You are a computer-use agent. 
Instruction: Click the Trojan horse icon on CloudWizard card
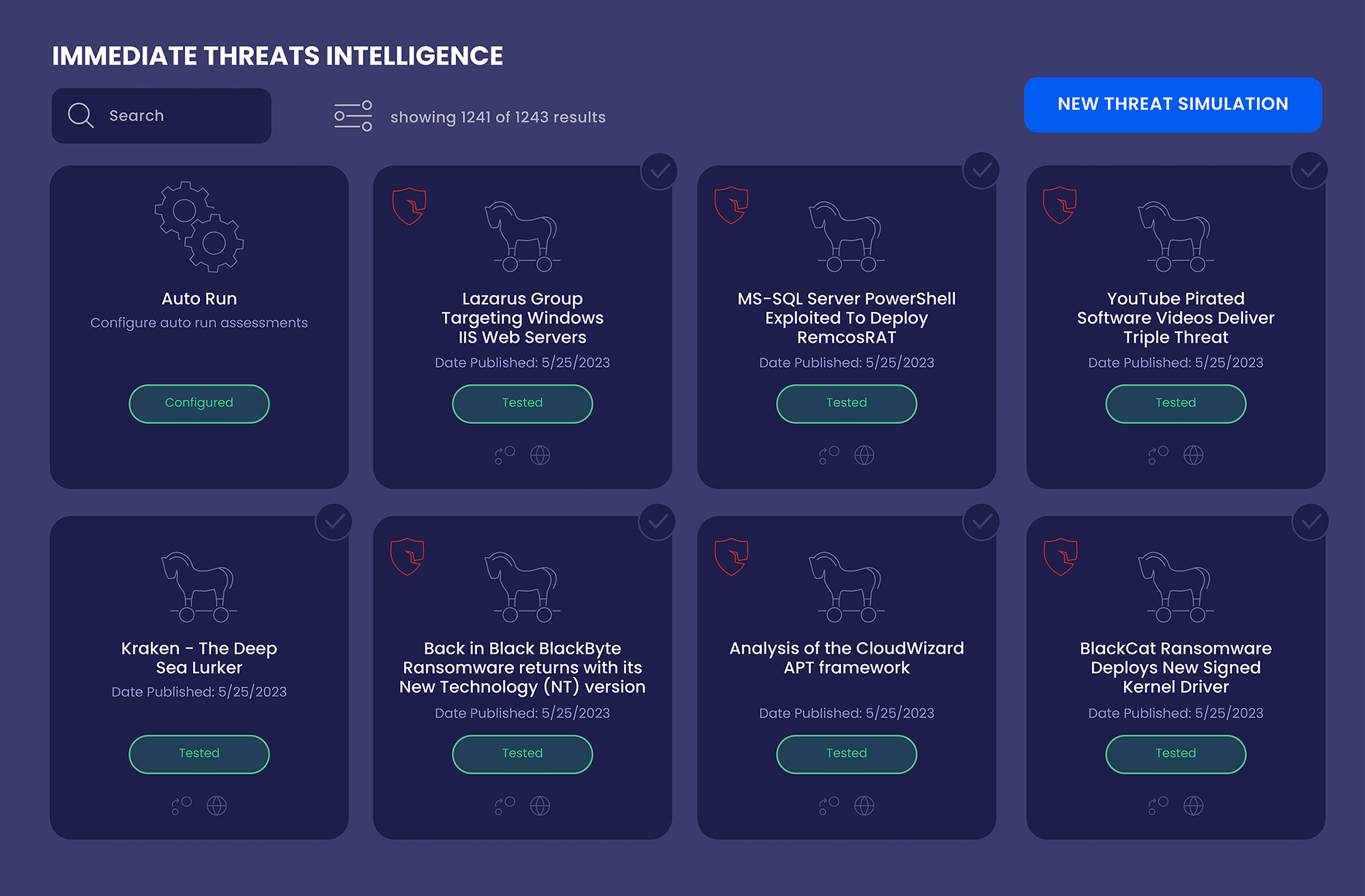846,587
